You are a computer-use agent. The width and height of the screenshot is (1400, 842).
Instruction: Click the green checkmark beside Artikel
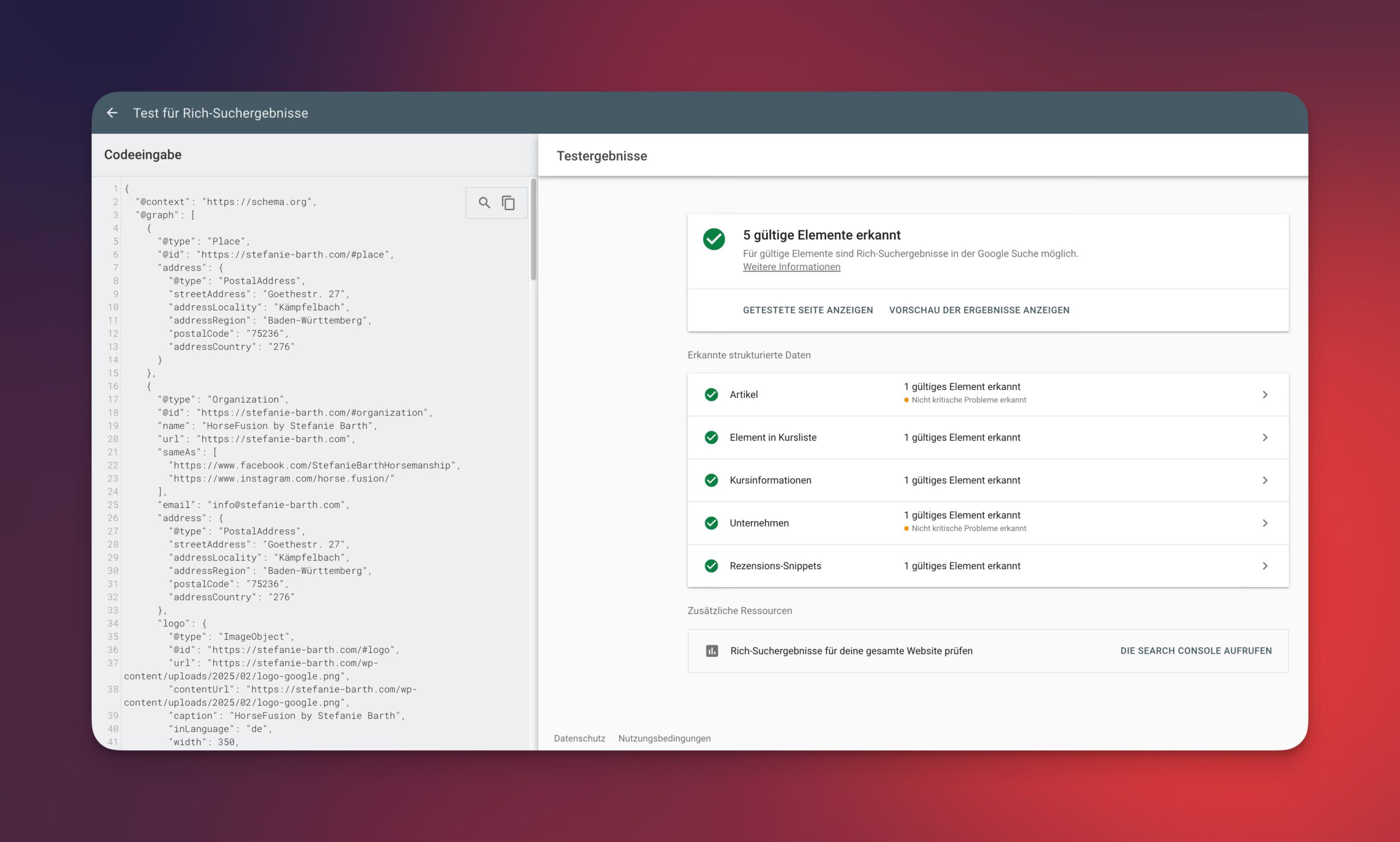(711, 394)
